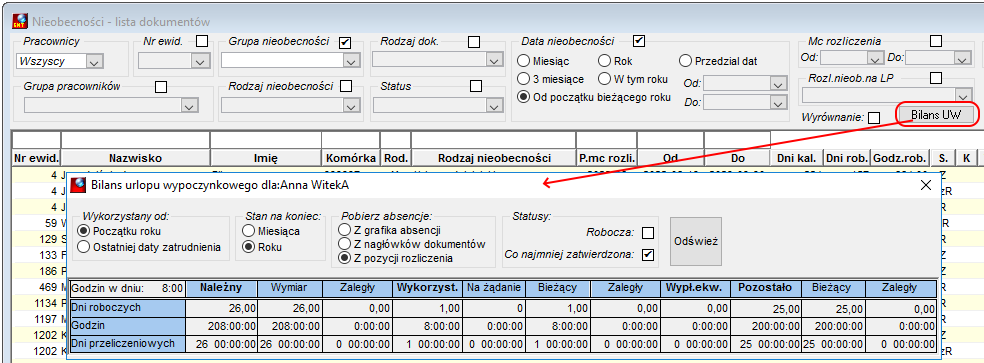Toggle the Nr ewid. checkbox
Image resolution: width=984 pixels, height=363 pixels.
202,41
